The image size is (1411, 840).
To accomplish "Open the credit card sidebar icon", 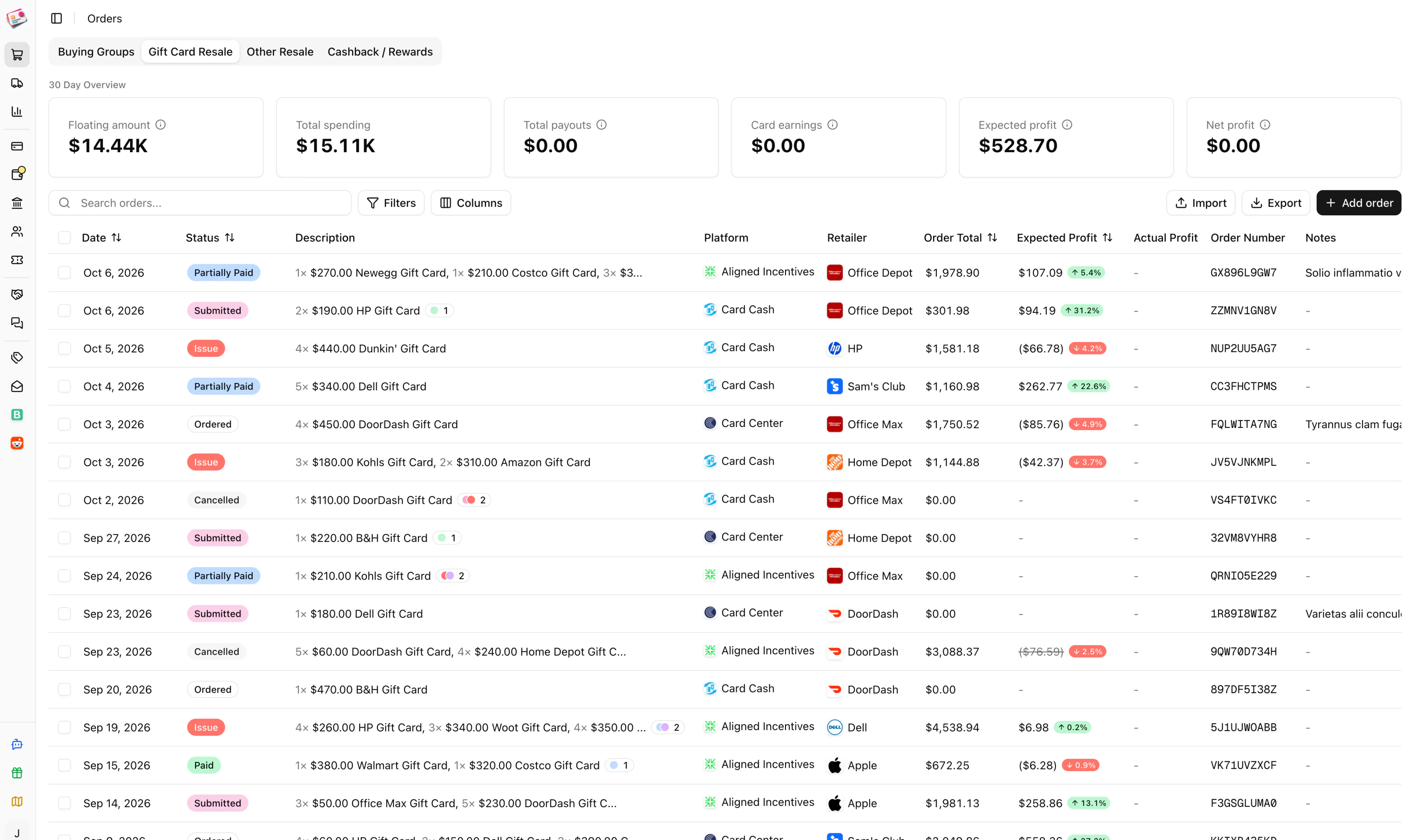I will pos(17,146).
